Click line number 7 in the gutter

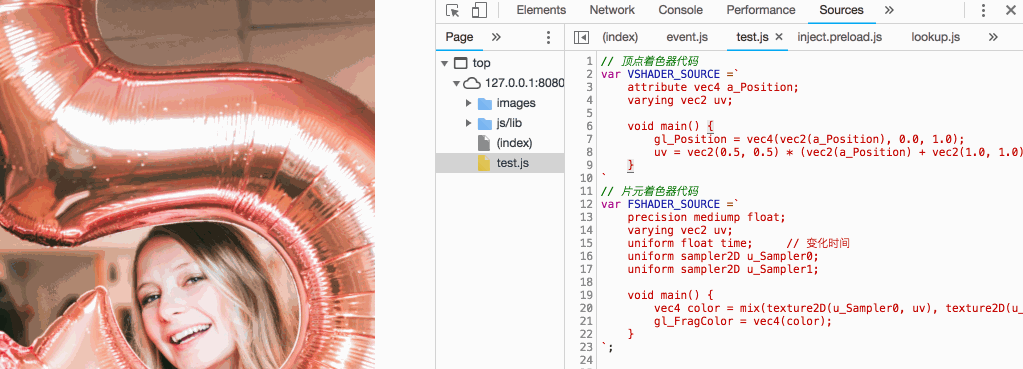click(589, 140)
